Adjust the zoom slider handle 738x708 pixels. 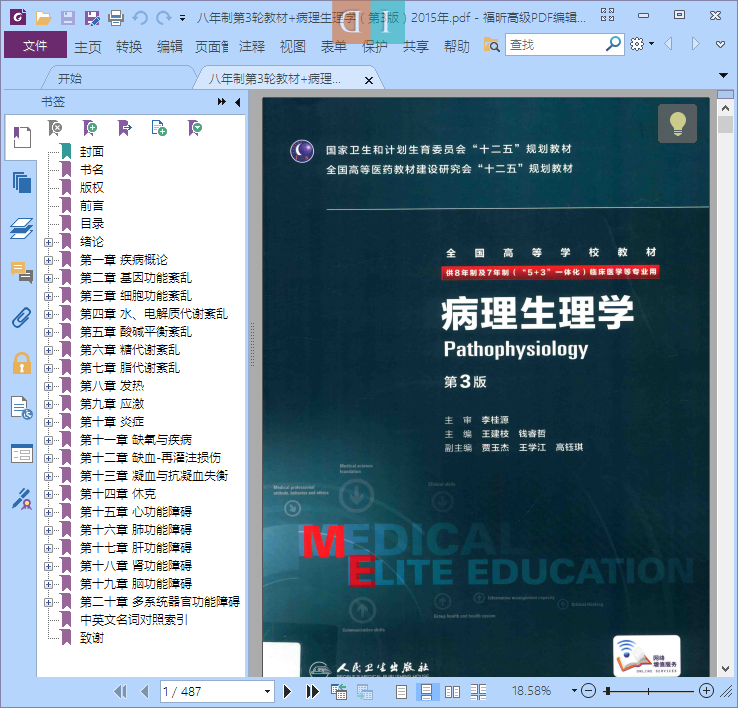pos(608,691)
